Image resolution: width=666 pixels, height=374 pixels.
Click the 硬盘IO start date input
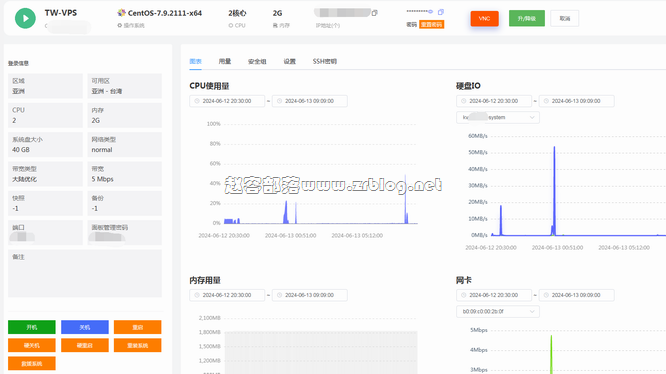tap(494, 101)
